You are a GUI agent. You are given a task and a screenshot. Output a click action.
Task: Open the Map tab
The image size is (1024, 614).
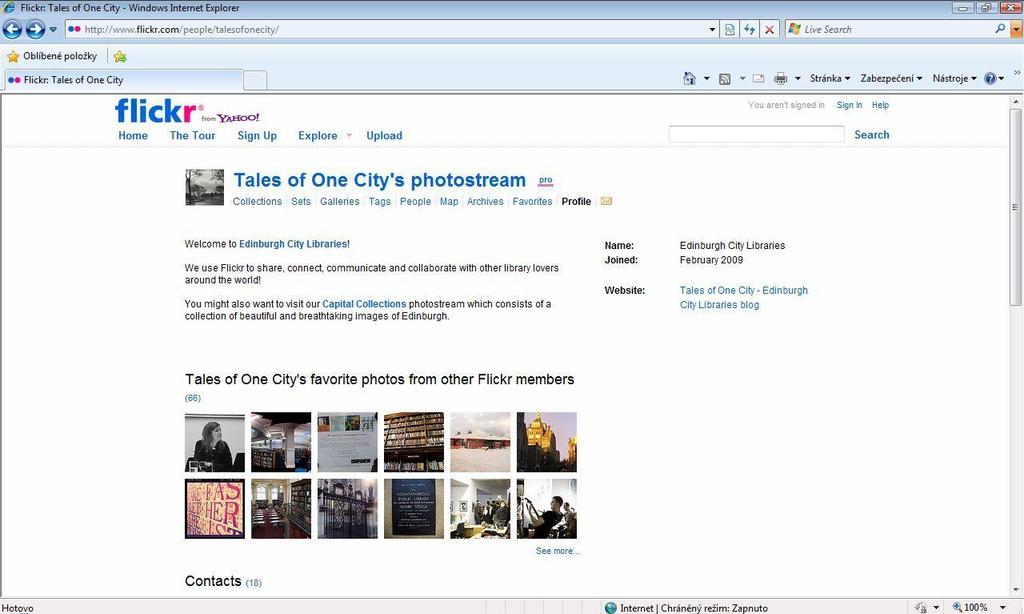449,202
